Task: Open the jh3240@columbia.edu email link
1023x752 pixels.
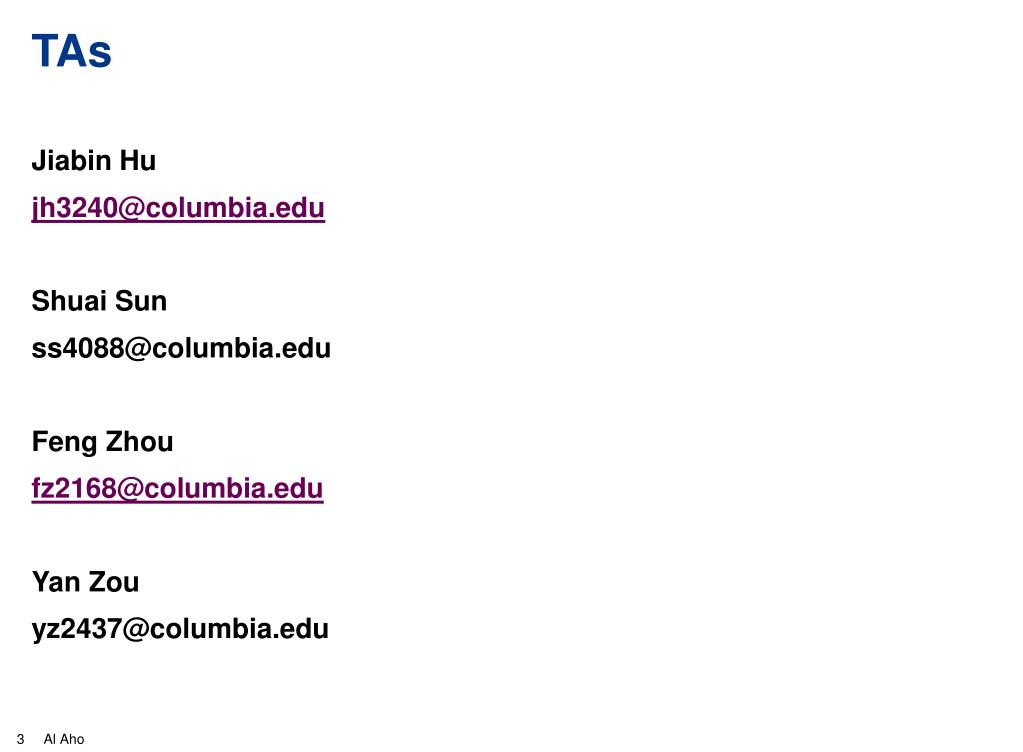Action: click(178, 208)
